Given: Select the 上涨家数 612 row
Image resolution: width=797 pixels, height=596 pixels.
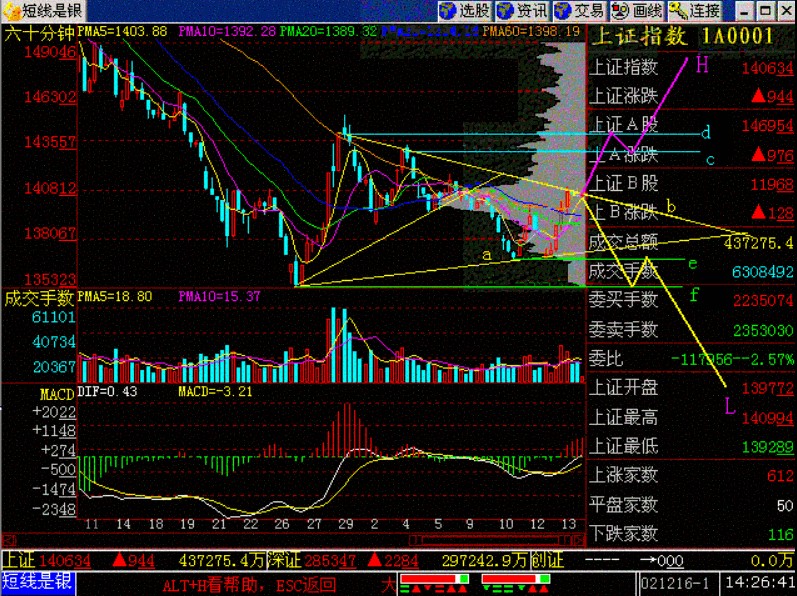Looking at the screenshot, I should point(691,476).
